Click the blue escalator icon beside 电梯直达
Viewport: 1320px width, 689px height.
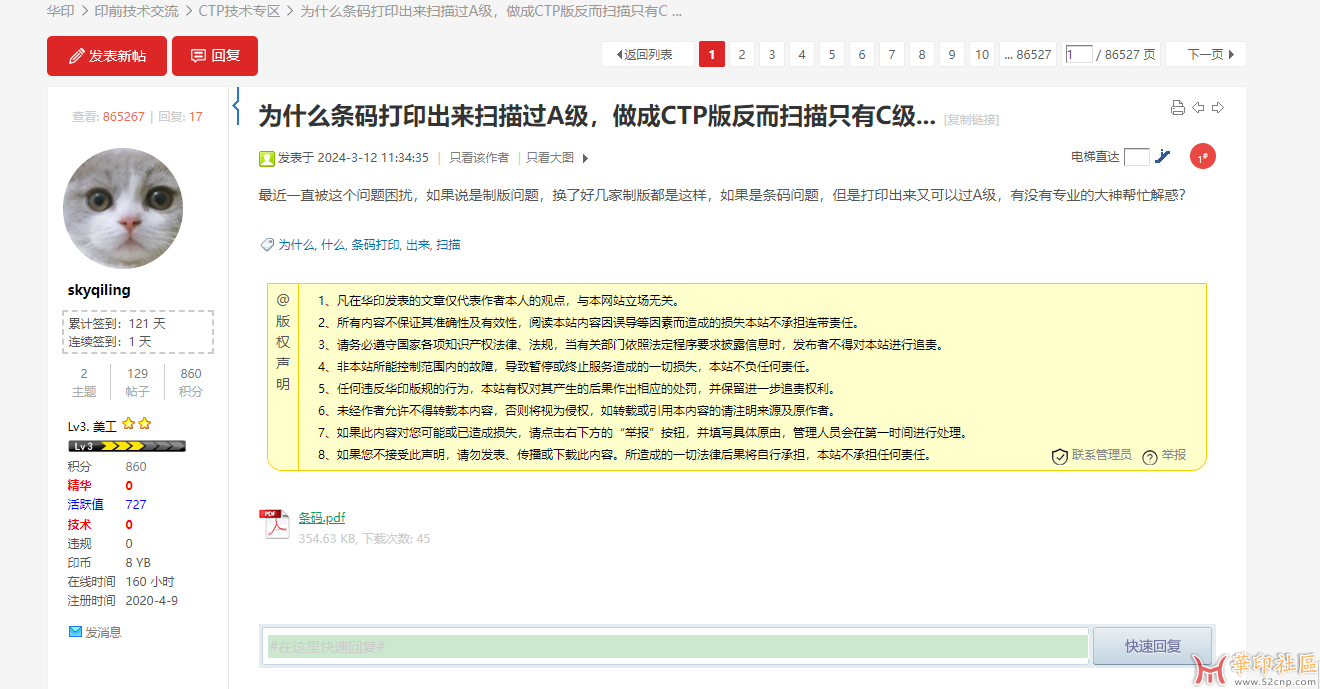click(1162, 156)
